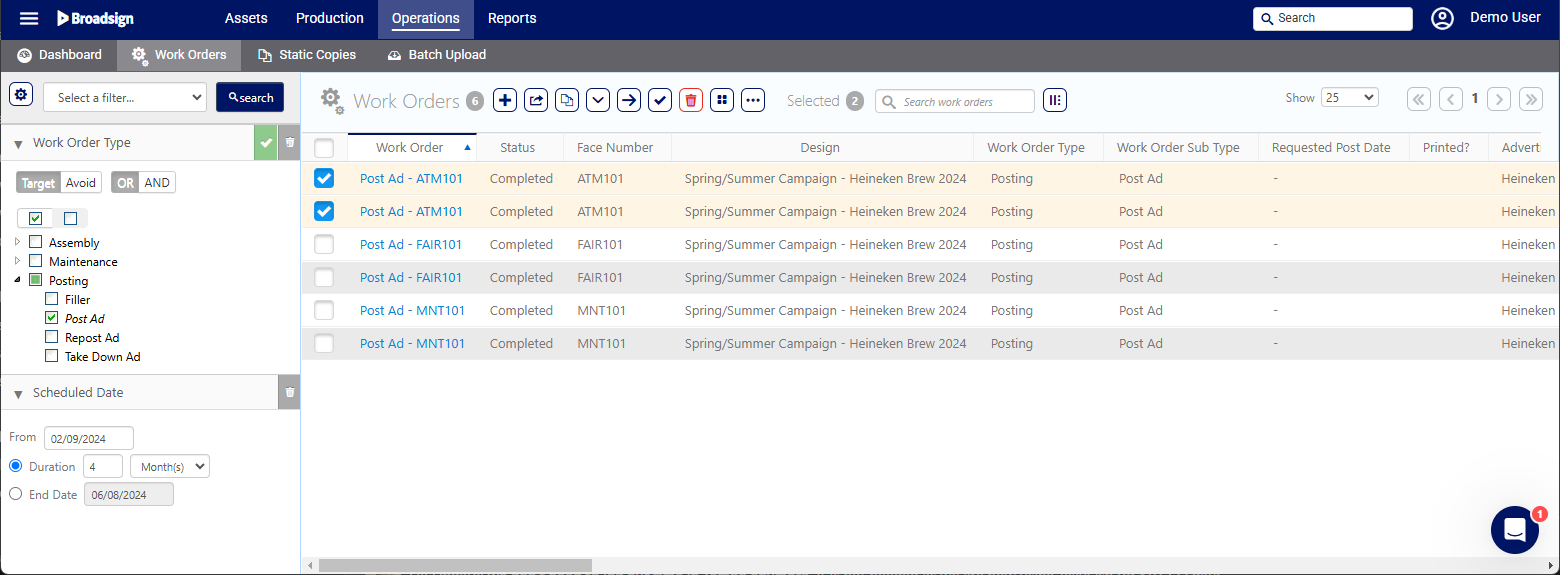The image size is (1560, 575).
Task: Sort by the Status column header
Action: pos(518,148)
